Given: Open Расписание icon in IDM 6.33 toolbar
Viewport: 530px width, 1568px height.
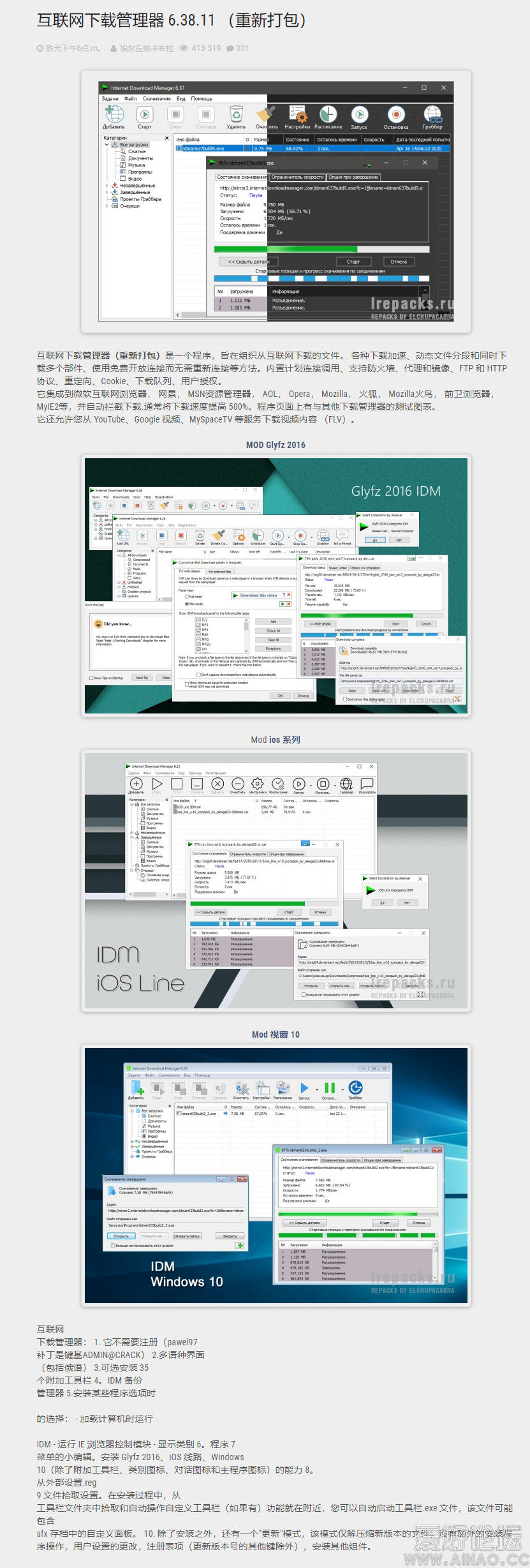Looking at the screenshot, I should [283, 1087].
